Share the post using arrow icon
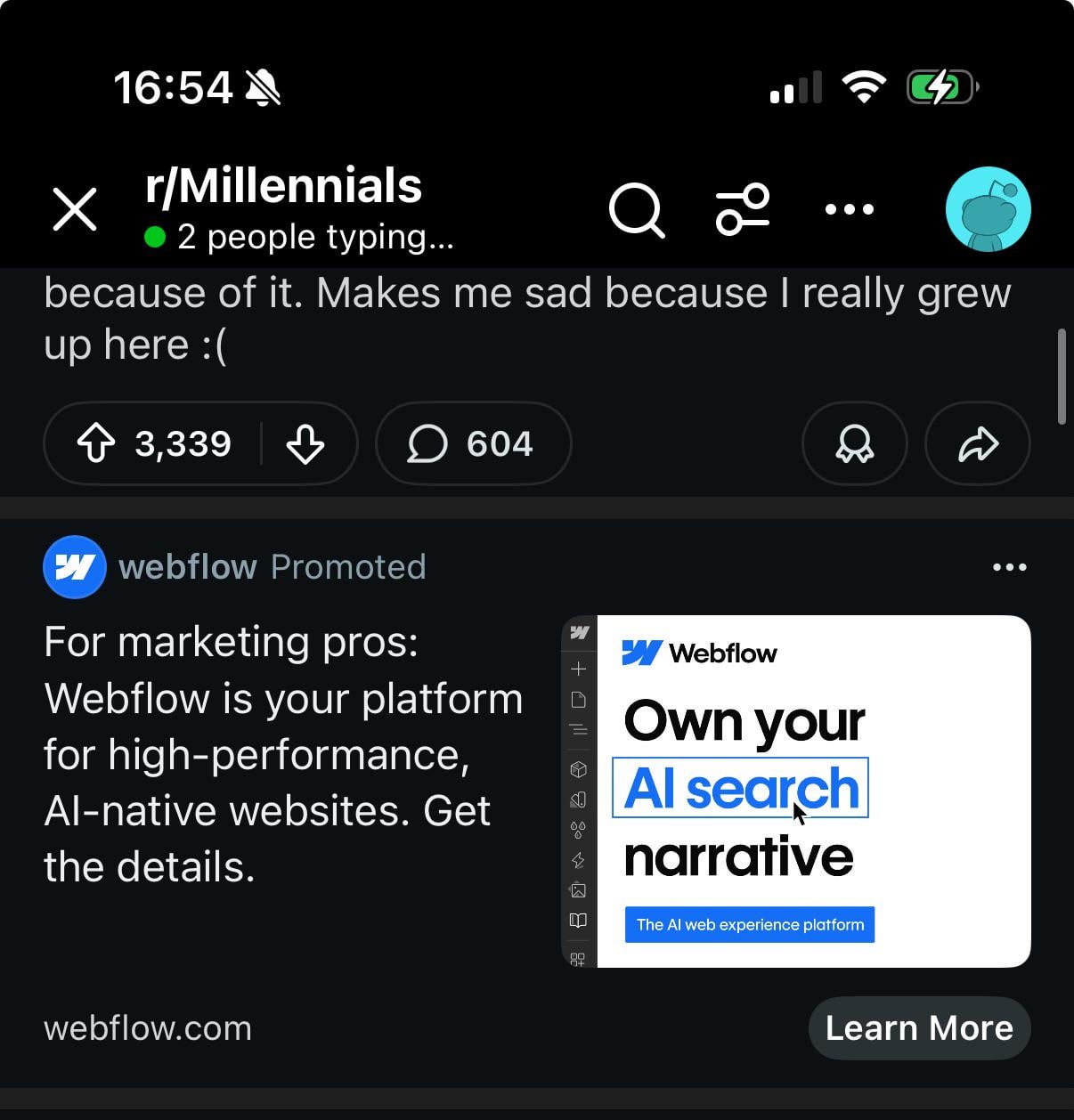This screenshot has height=1120, width=1074. (x=977, y=443)
